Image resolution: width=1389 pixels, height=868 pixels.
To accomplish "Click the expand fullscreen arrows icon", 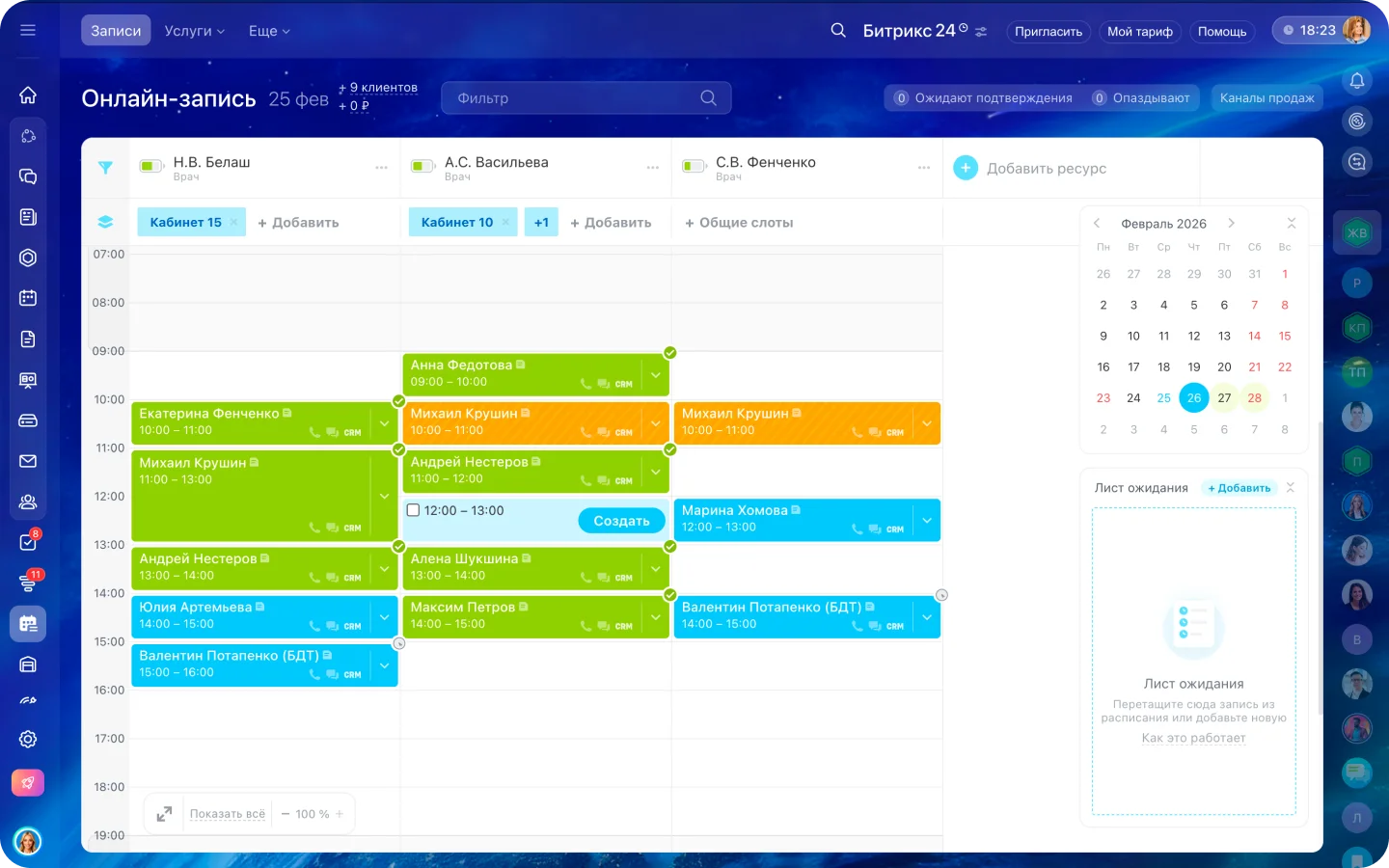I will (x=165, y=814).
